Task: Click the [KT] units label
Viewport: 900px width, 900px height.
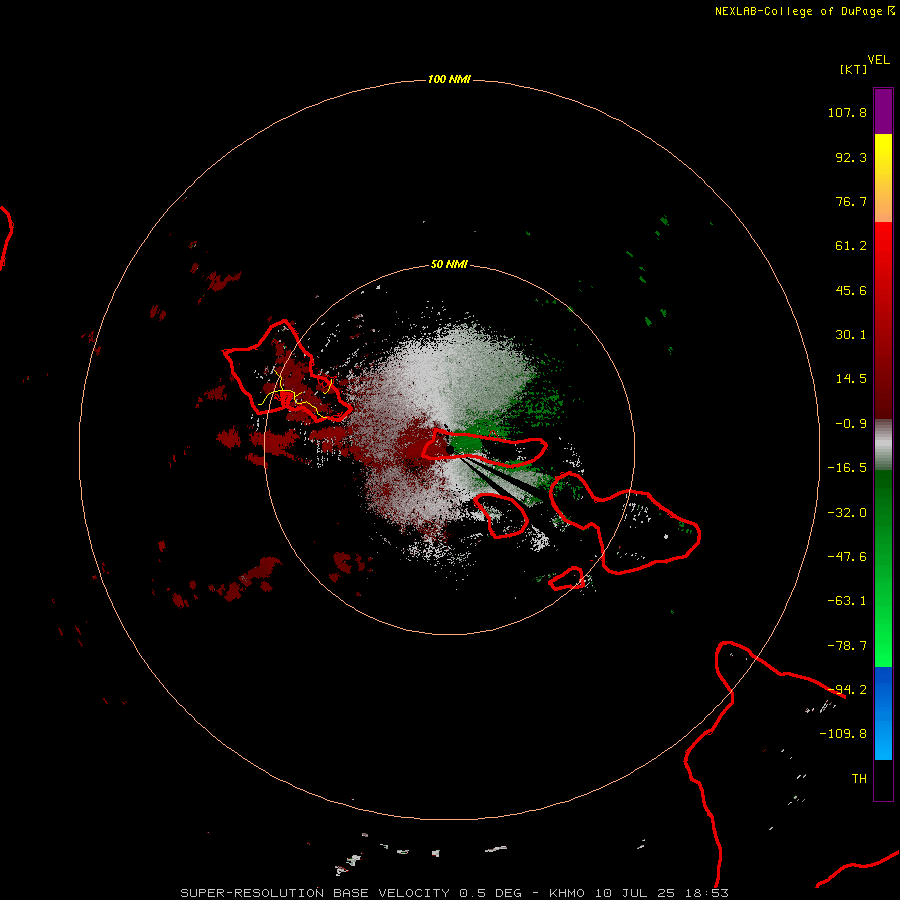Action: (853, 69)
